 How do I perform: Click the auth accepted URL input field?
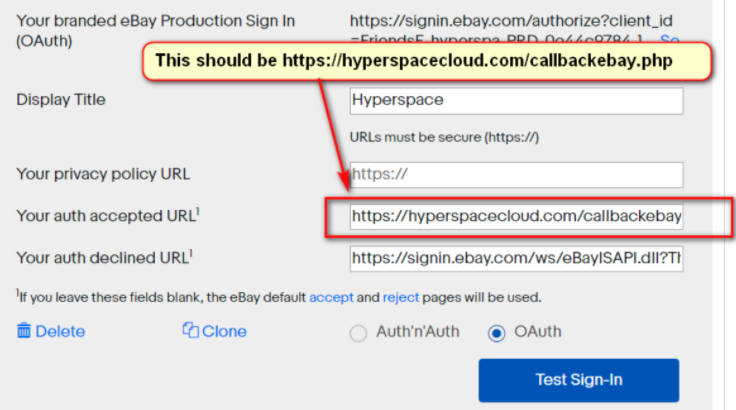coord(516,216)
